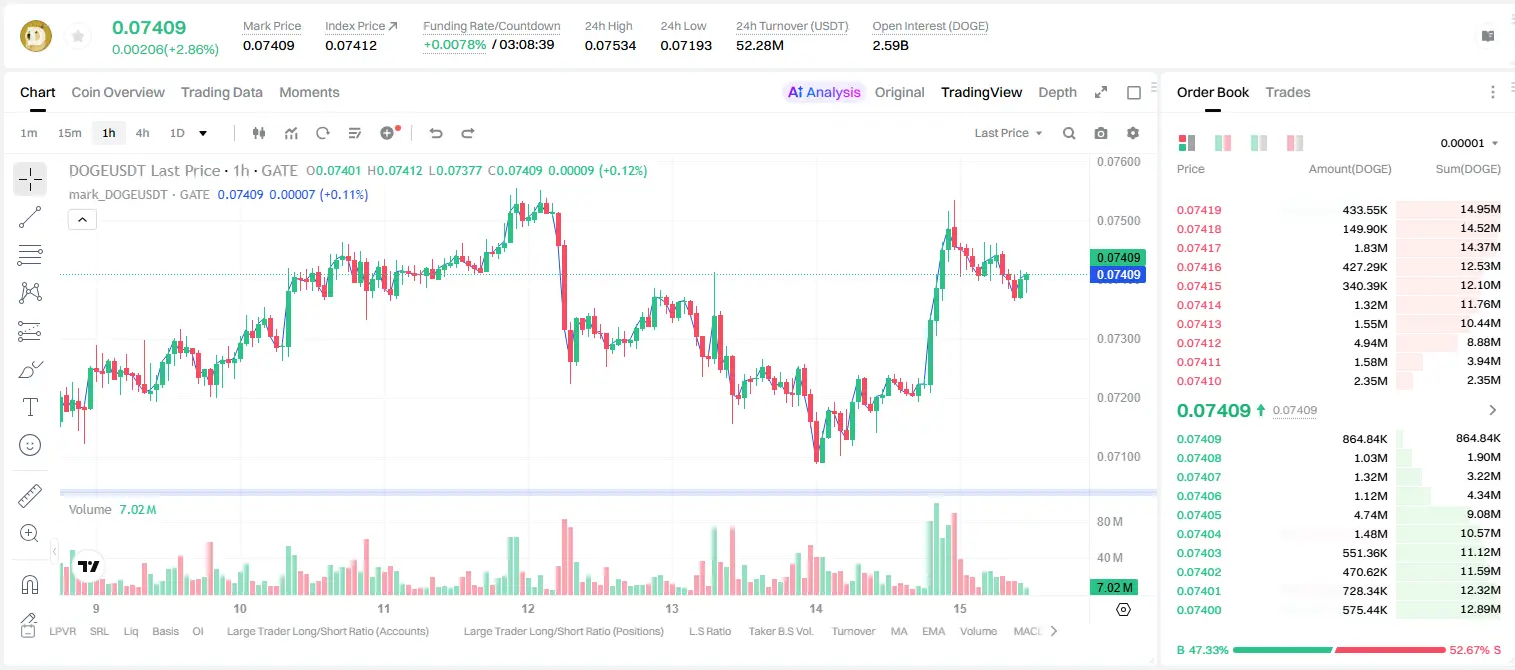
Task: Expand chart to fullscreen
Action: click(1101, 92)
